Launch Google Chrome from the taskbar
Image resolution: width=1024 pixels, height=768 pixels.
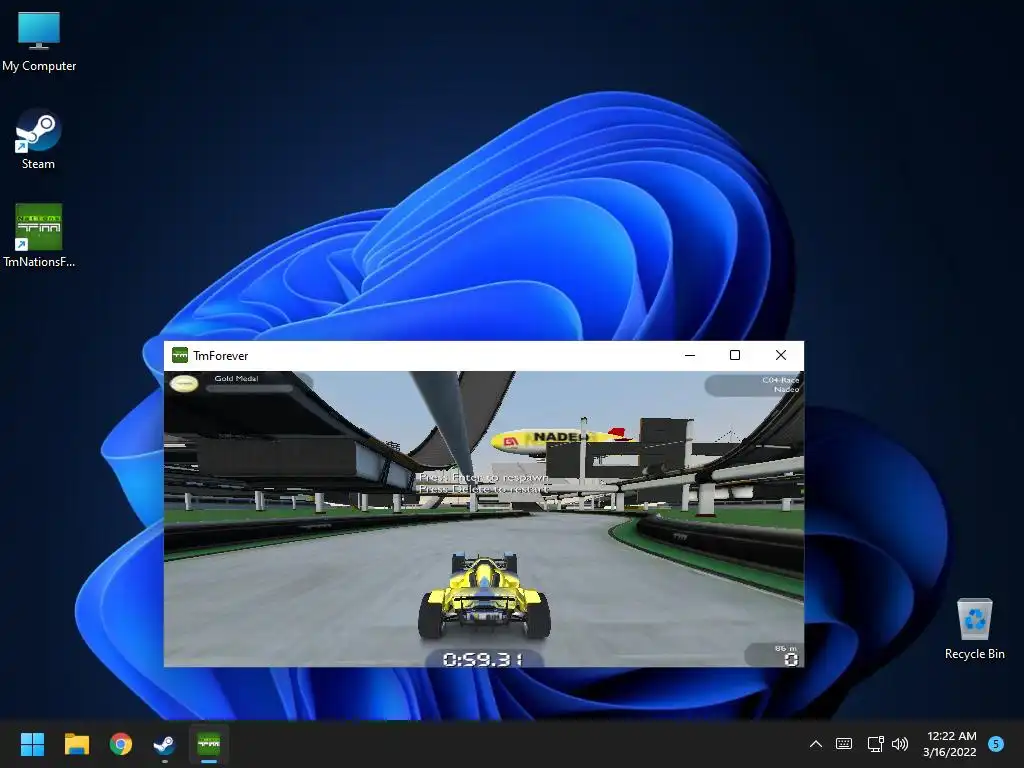[x=121, y=744]
